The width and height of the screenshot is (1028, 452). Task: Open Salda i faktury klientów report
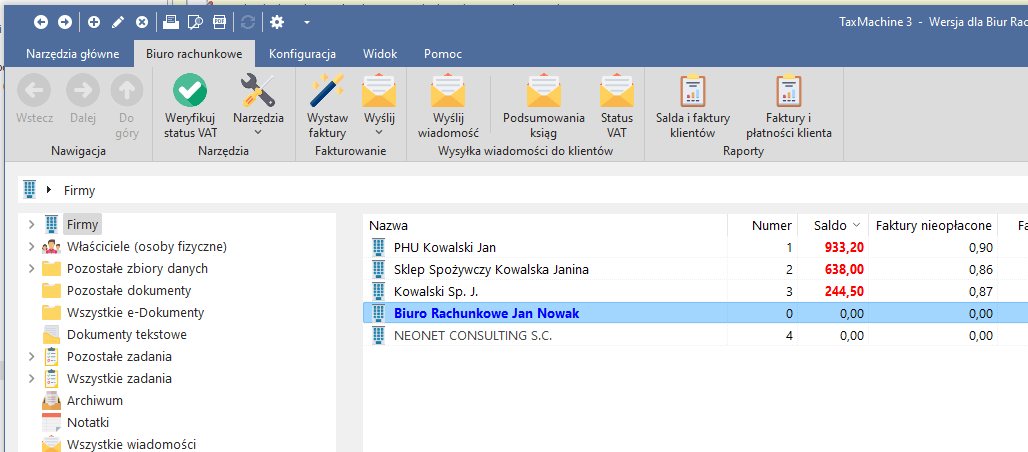[692, 92]
